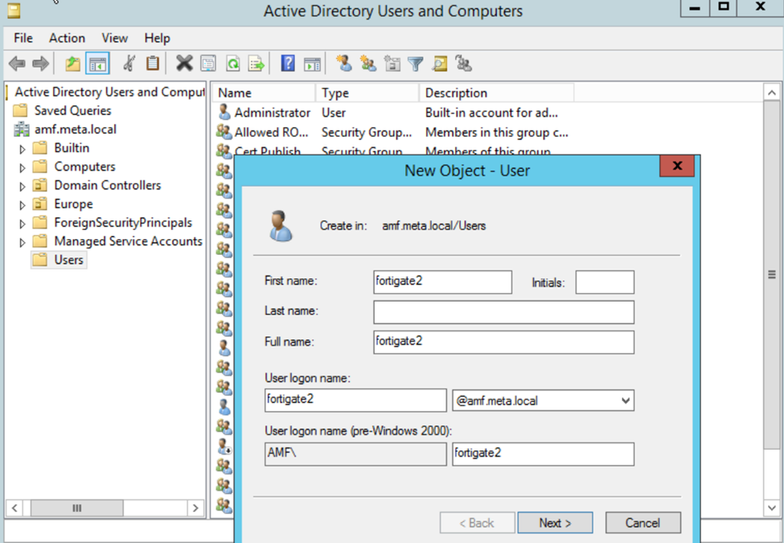Close the New Object - User dialog
This screenshot has width=784, height=543.
coord(677,166)
